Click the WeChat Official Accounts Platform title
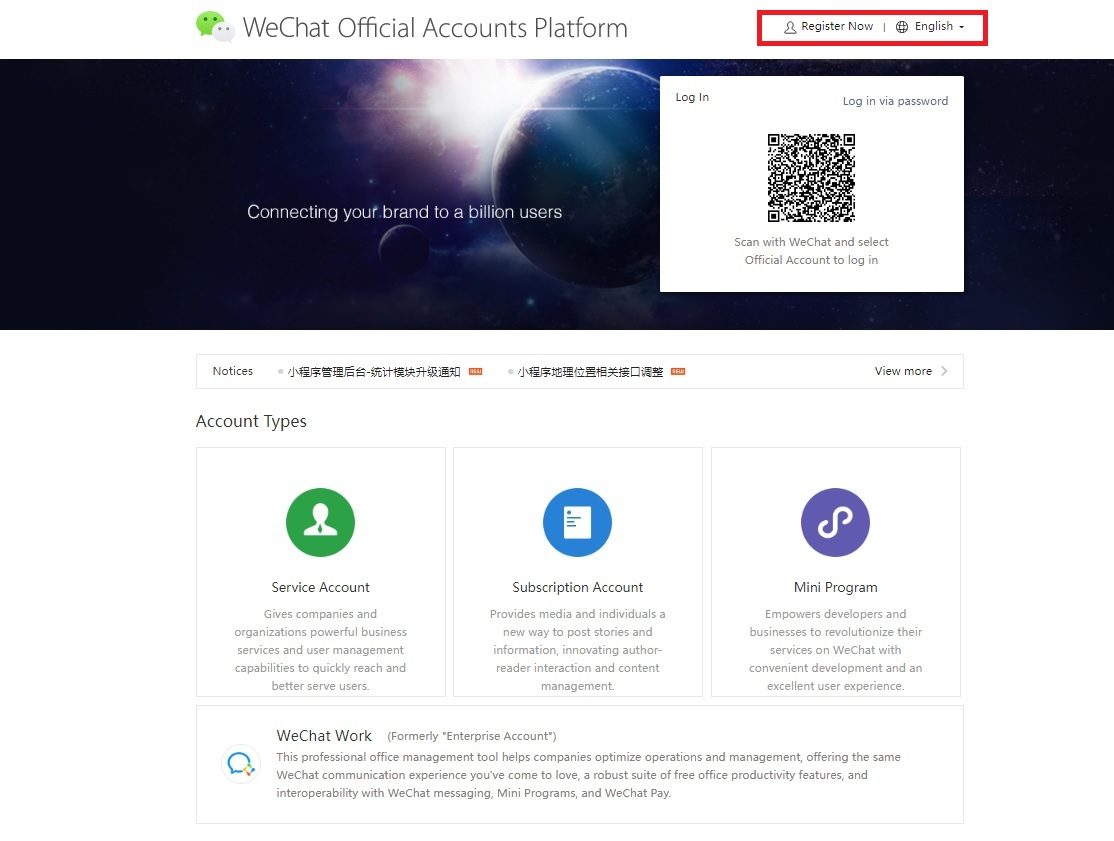1114x841 pixels. coord(435,28)
